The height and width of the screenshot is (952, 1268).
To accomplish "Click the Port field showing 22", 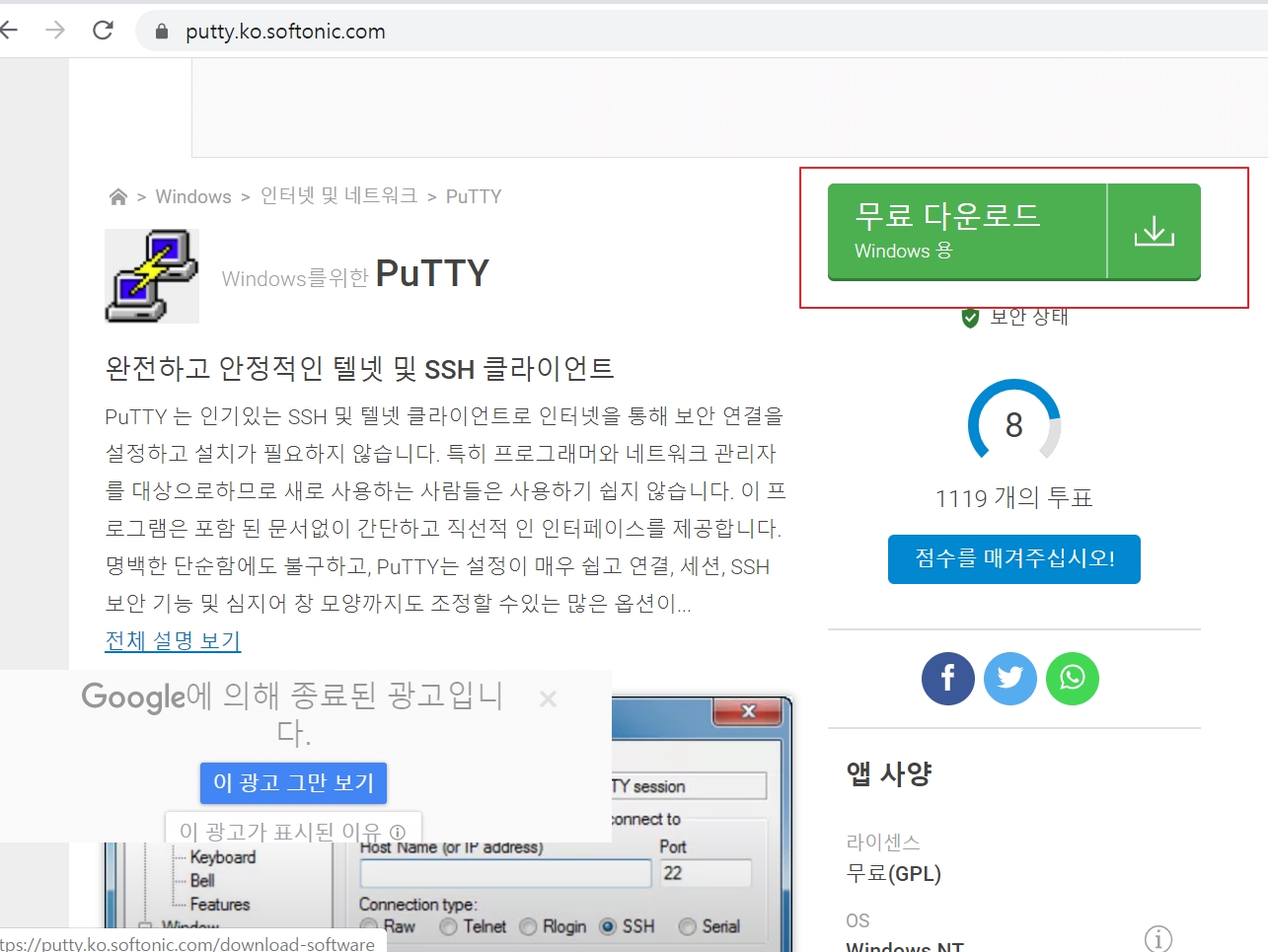I will 706,873.
